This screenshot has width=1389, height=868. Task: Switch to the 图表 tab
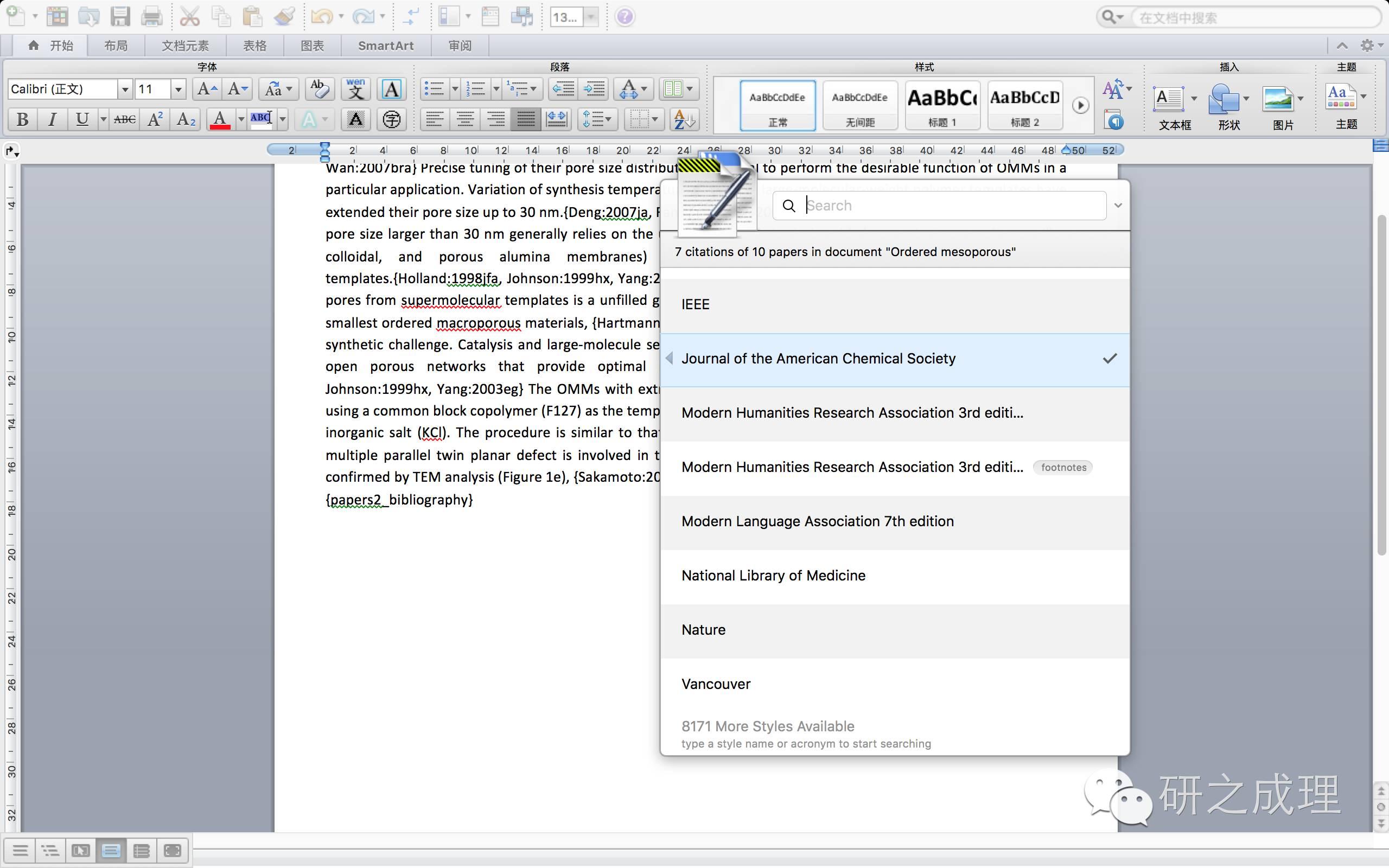(x=312, y=46)
